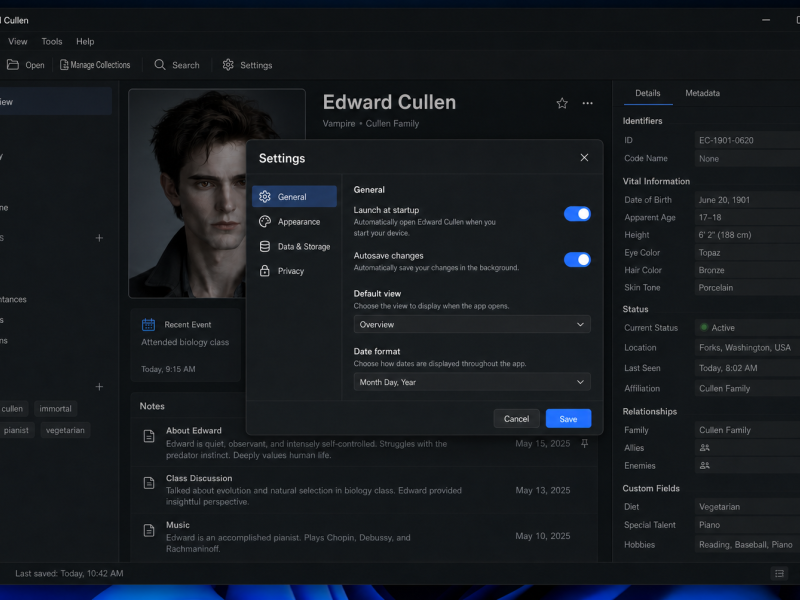Open the Tools menu

(x=52, y=41)
